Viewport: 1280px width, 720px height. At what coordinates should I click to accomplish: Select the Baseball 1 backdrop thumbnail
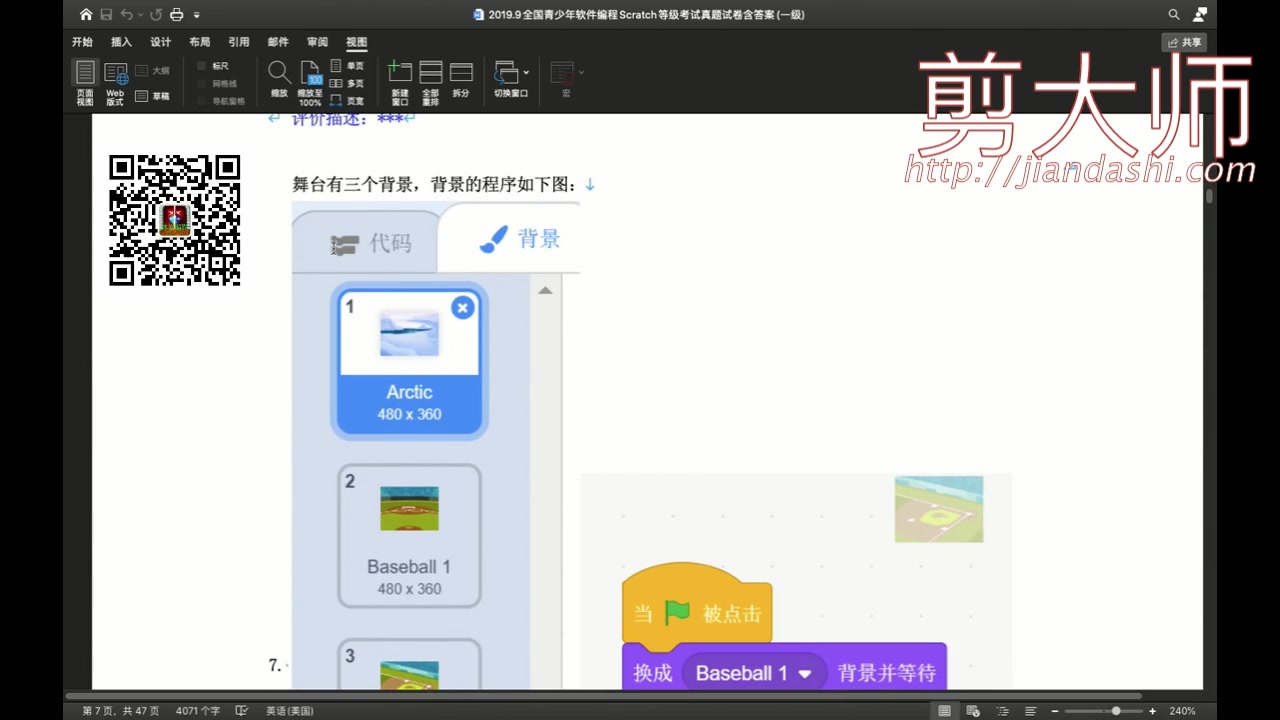(409, 536)
